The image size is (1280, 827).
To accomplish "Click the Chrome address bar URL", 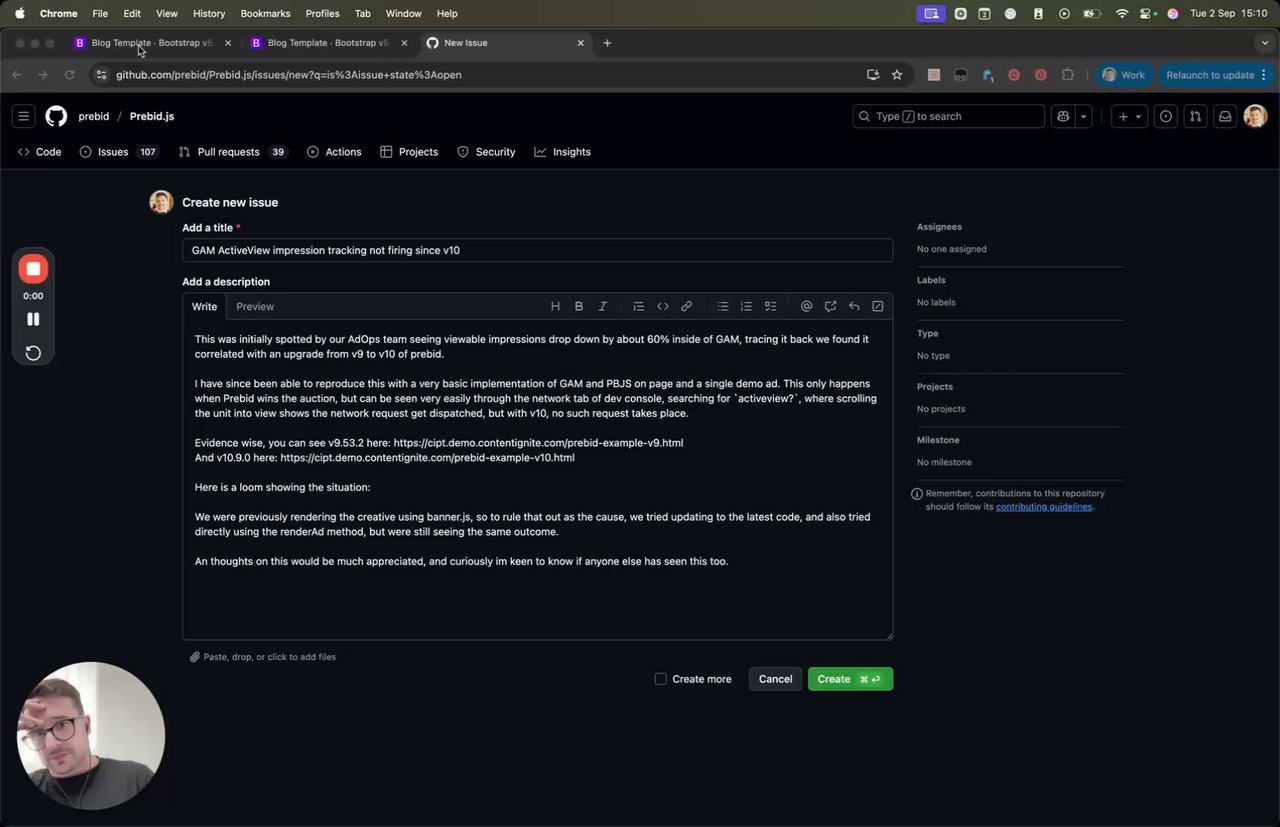I will [288, 75].
